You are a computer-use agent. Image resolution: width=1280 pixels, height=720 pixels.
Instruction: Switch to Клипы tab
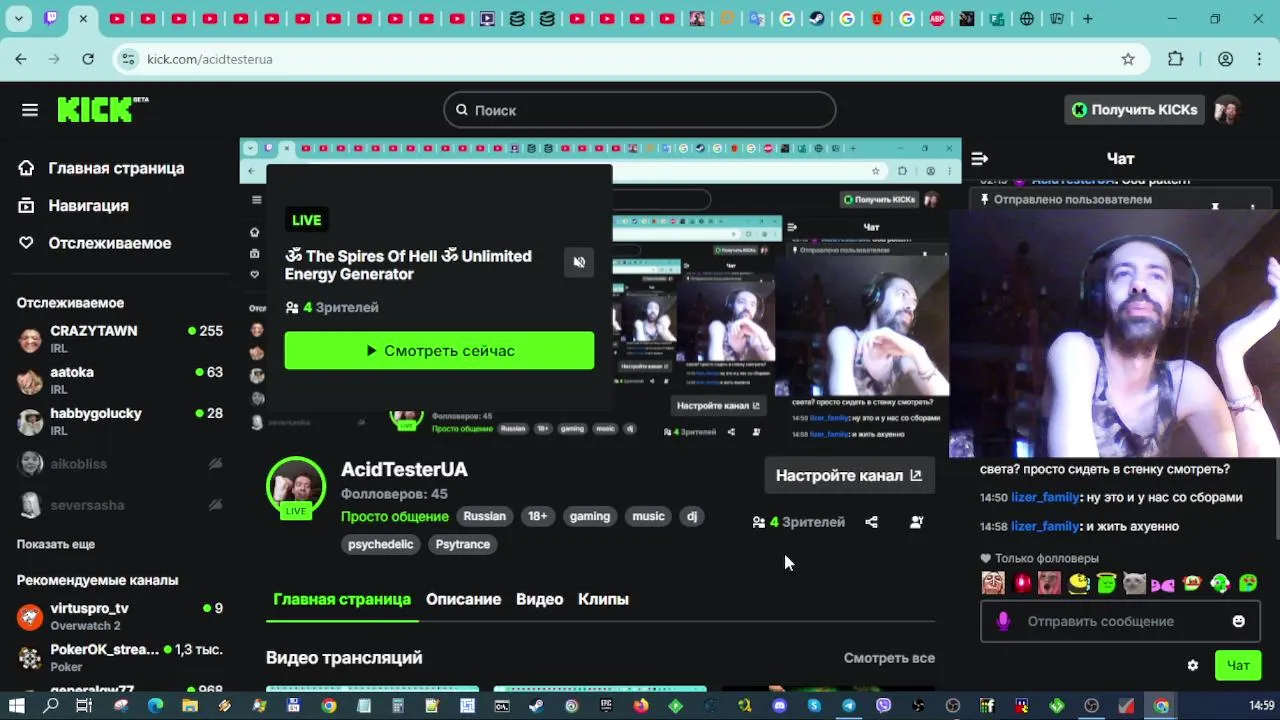pos(603,599)
